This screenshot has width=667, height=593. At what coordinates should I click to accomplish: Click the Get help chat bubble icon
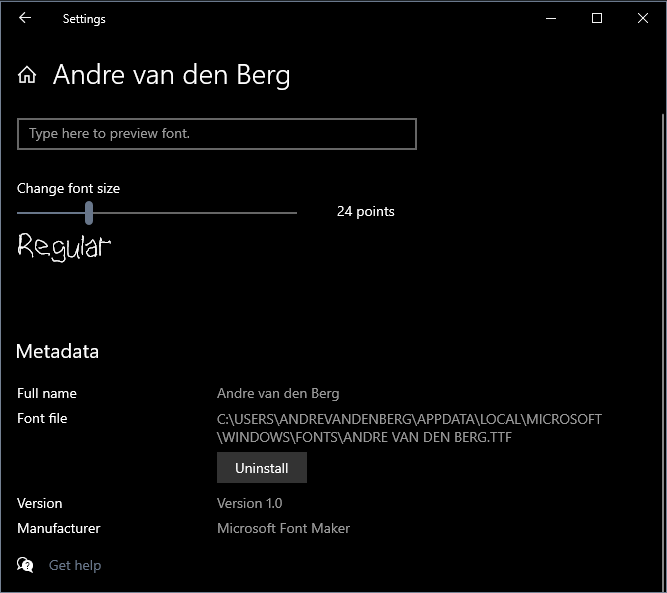26,565
